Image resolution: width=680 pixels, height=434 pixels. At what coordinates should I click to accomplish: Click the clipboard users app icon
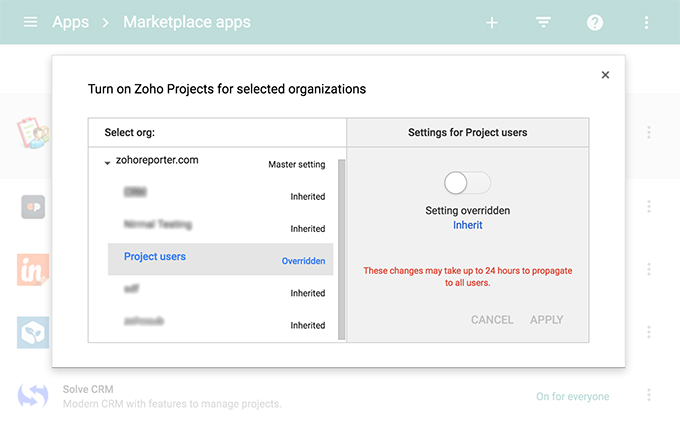point(33,133)
